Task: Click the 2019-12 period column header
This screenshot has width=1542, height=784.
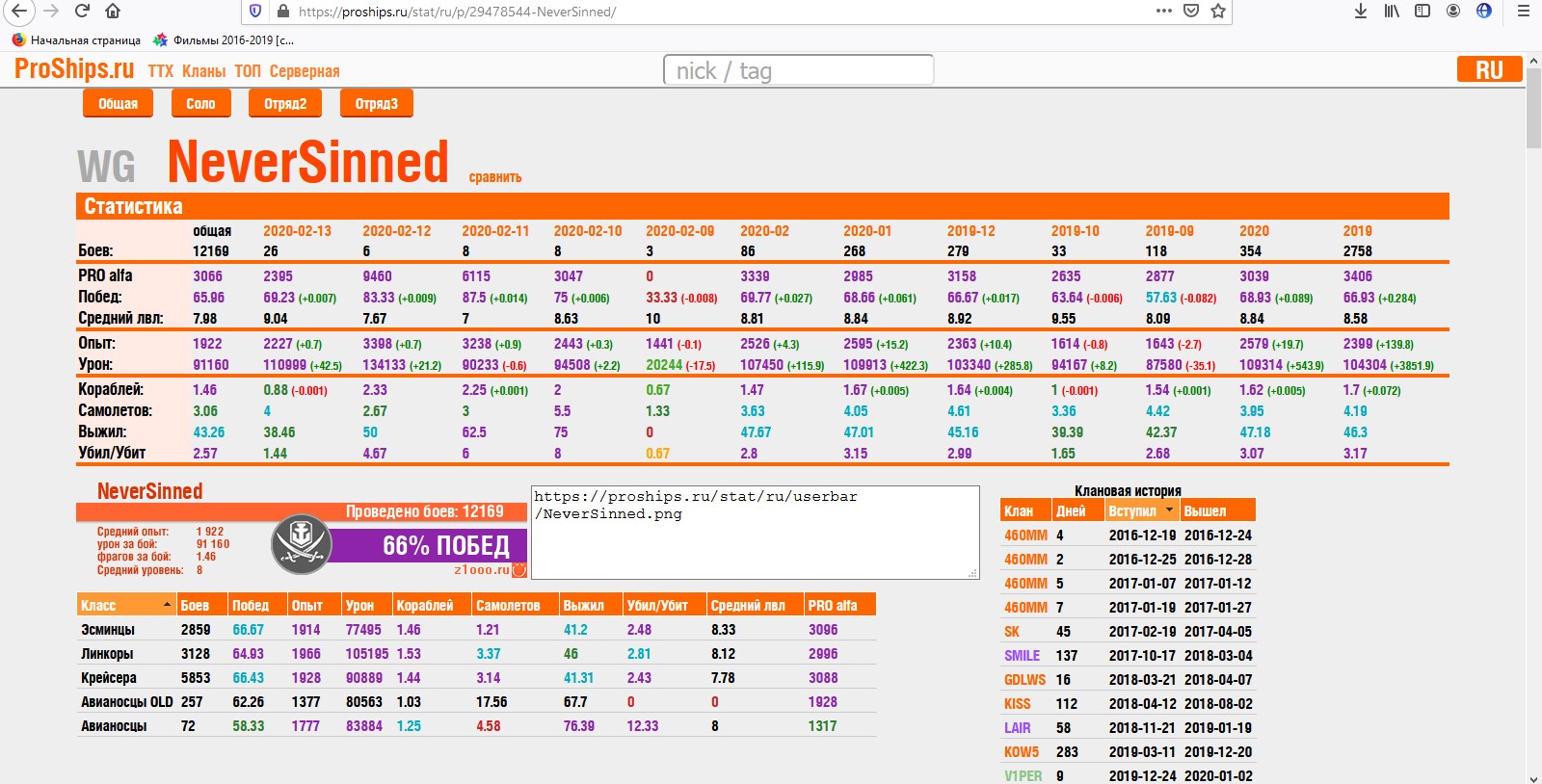Action: [970, 231]
